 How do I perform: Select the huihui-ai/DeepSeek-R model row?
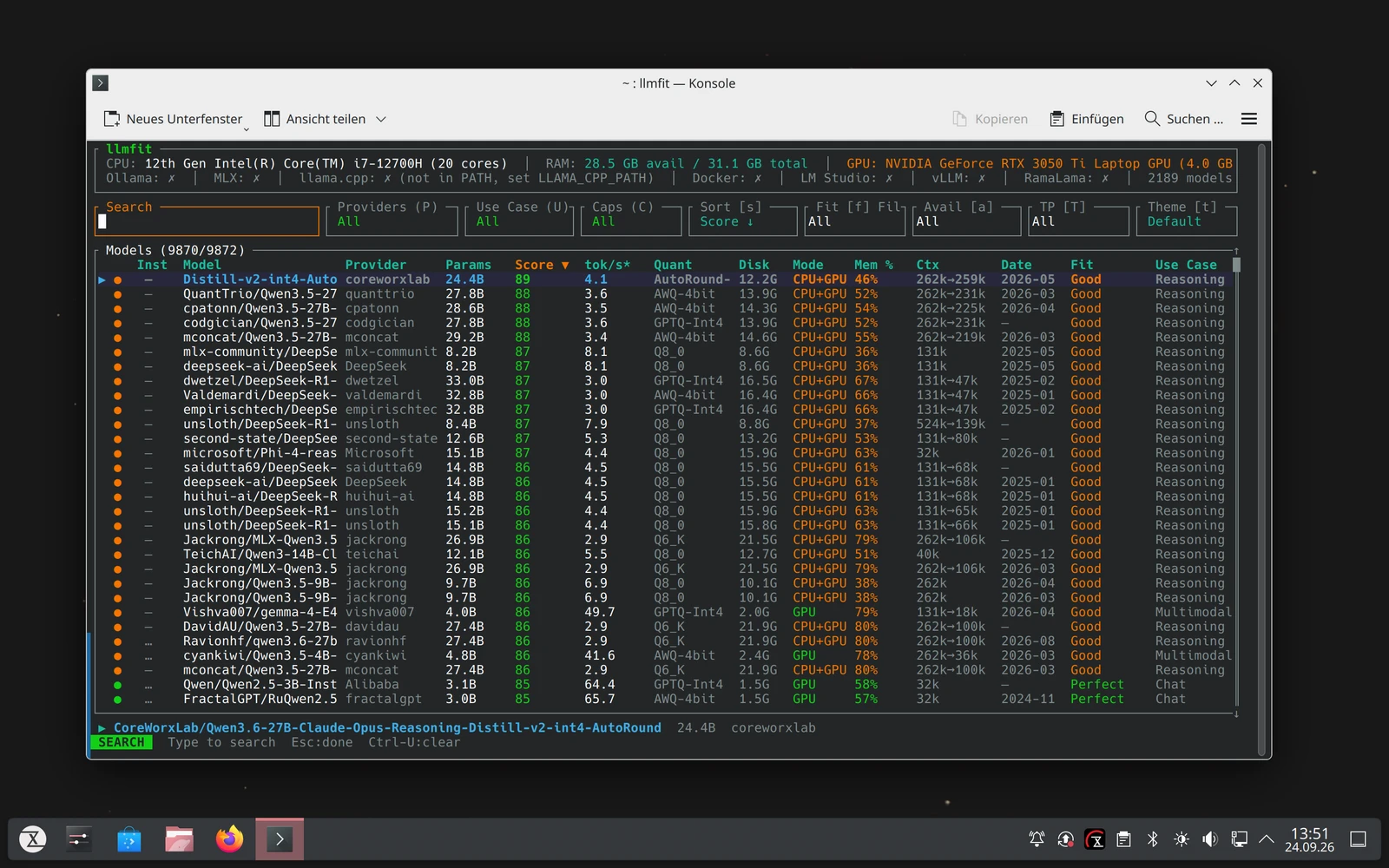664,496
